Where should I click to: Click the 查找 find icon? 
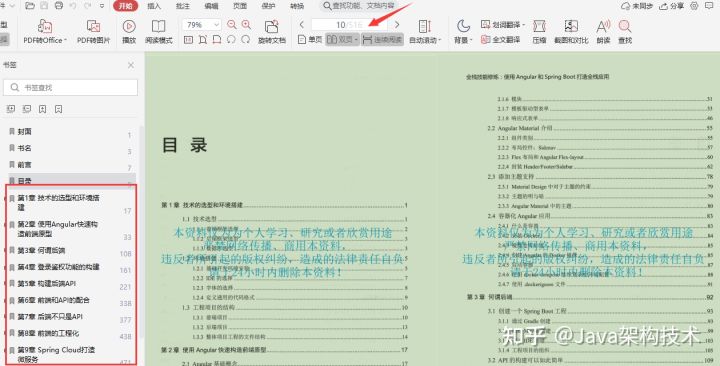tap(625, 32)
